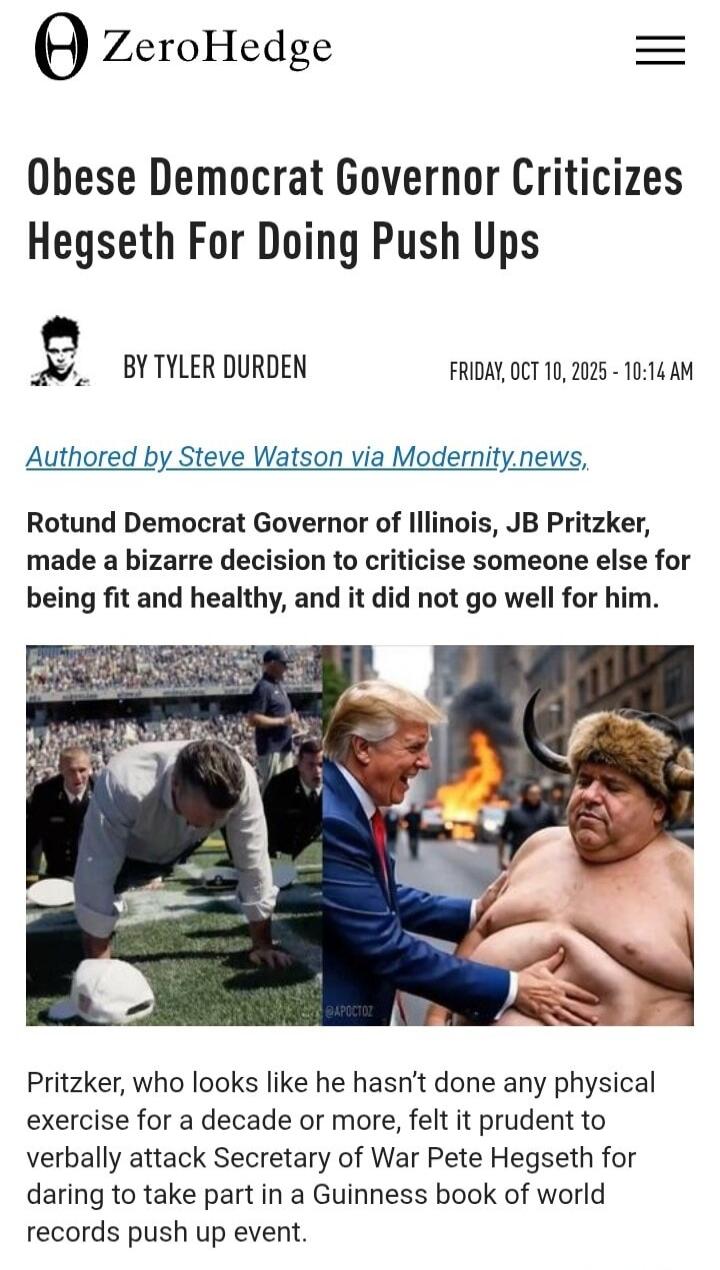Tap the fire in the background of the image
The image size is (720, 1270).
click(x=470, y=785)
